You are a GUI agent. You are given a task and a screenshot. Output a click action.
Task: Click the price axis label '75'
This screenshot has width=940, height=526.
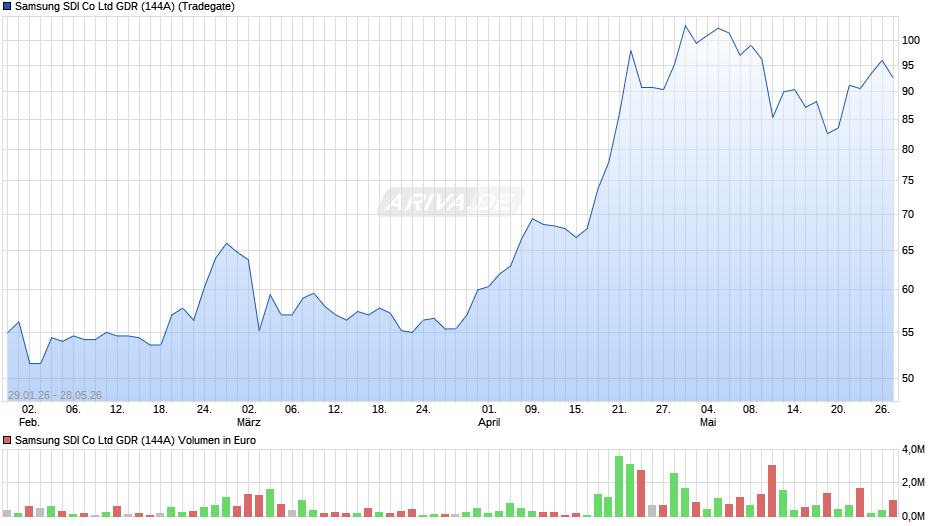click(908, 181)
